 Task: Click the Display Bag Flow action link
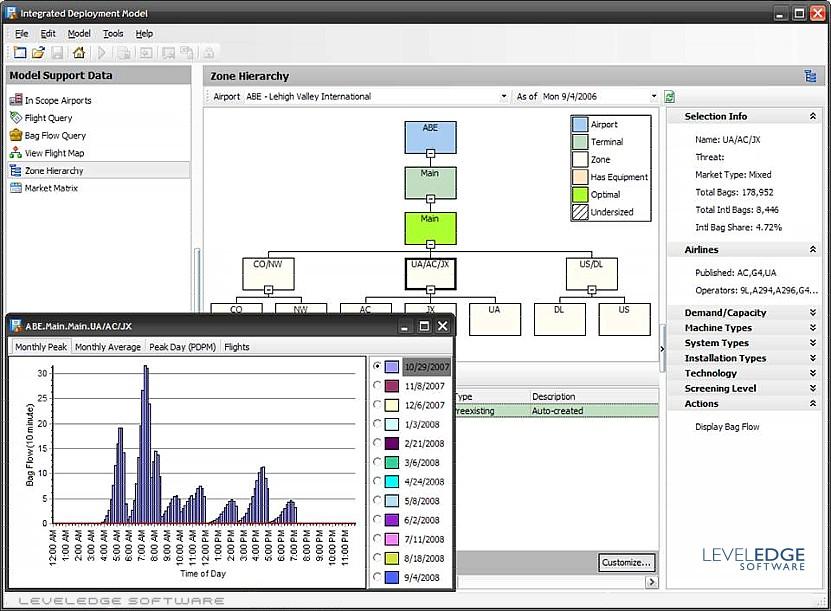tap(727, 427)
